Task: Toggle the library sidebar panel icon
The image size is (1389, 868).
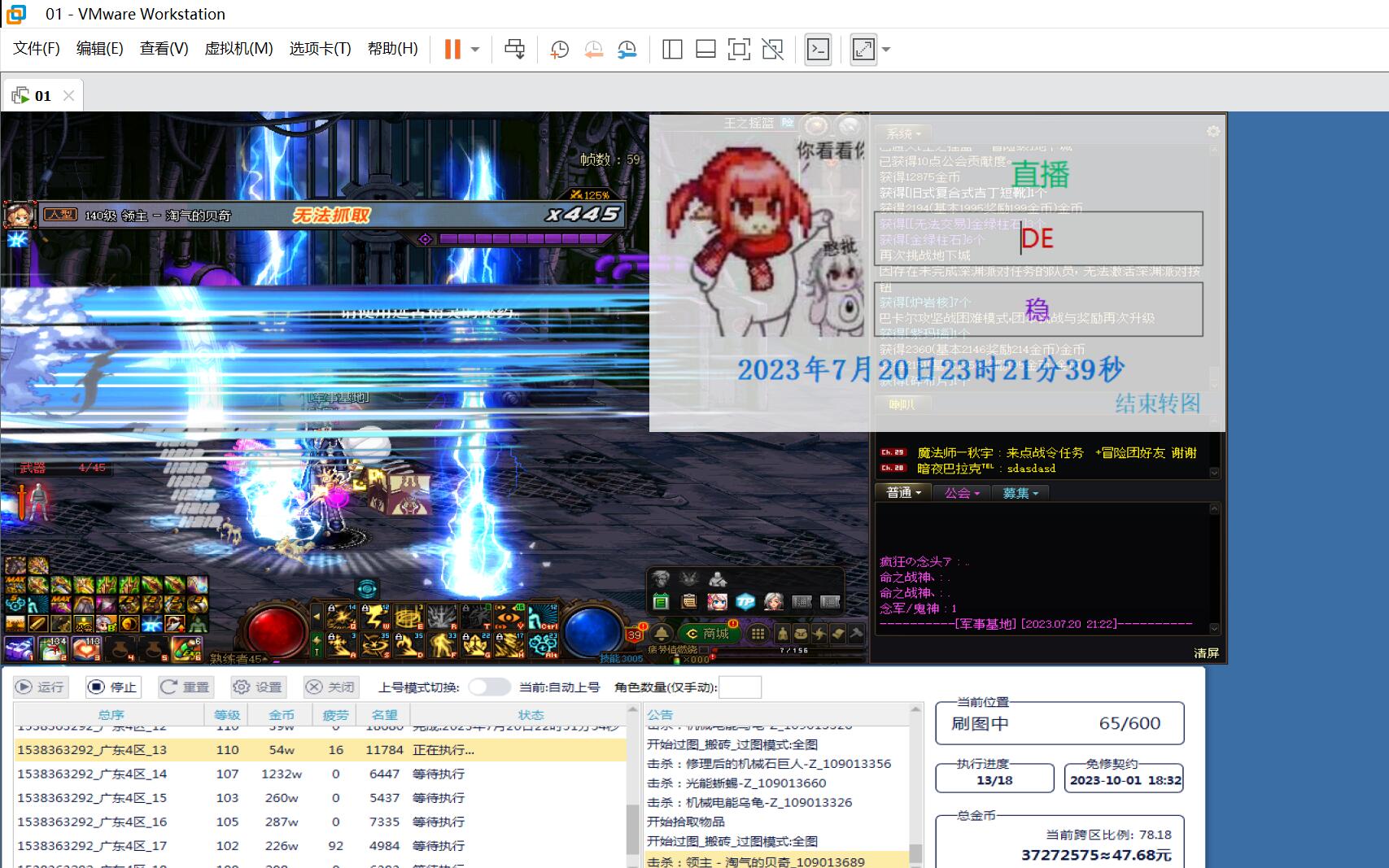Action: click(x=672, y=50)
